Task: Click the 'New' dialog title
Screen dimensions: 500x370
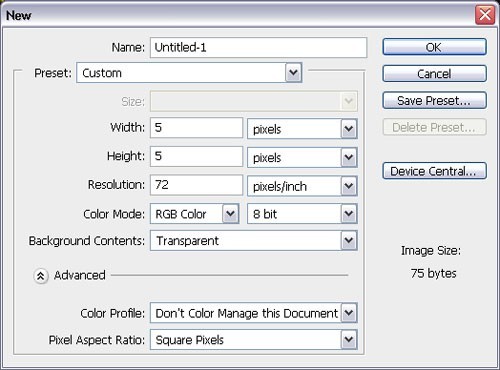Action: [19, 15]
